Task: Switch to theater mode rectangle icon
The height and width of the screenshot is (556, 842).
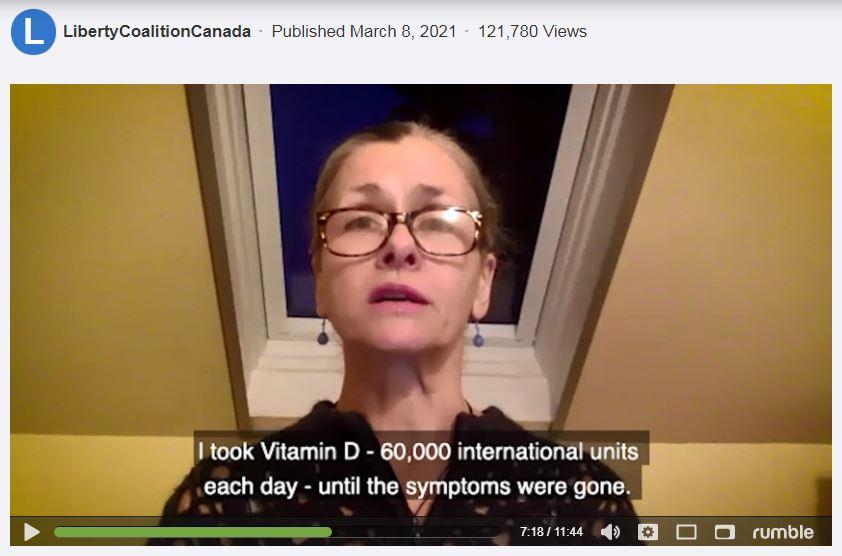Action: pyautogui.click(x=686, y=532)
